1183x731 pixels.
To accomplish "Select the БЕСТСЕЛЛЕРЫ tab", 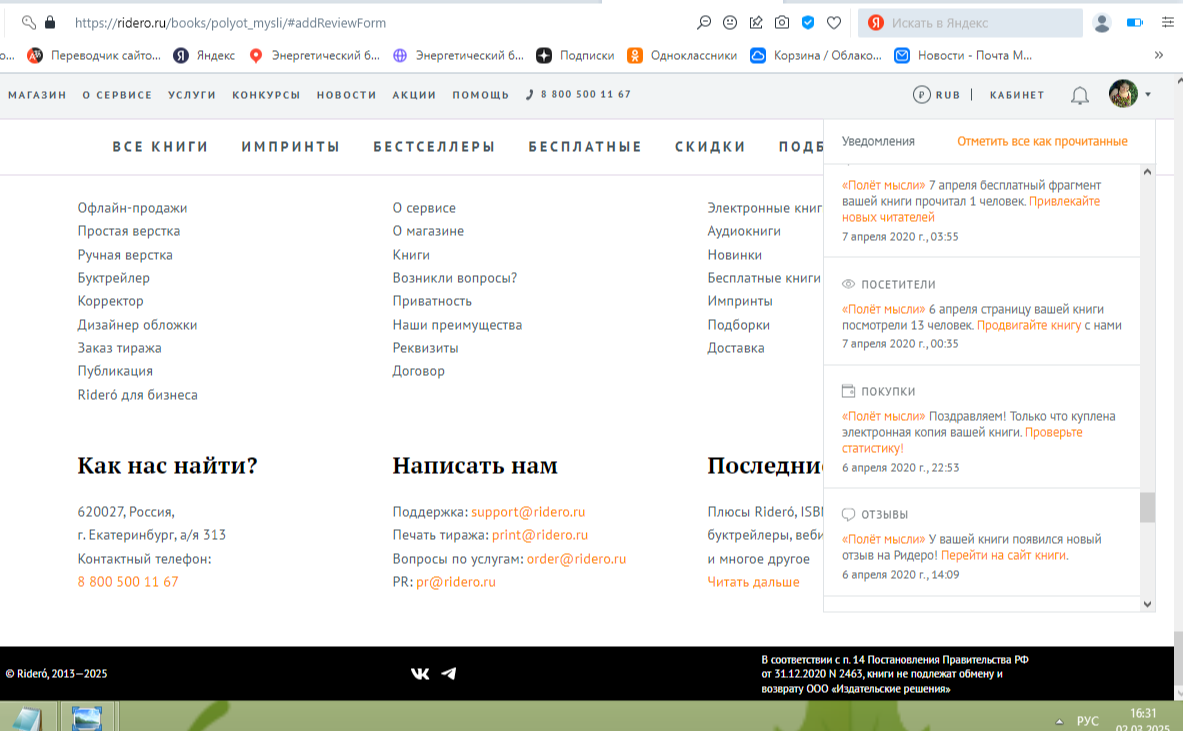I will (435, 146).
